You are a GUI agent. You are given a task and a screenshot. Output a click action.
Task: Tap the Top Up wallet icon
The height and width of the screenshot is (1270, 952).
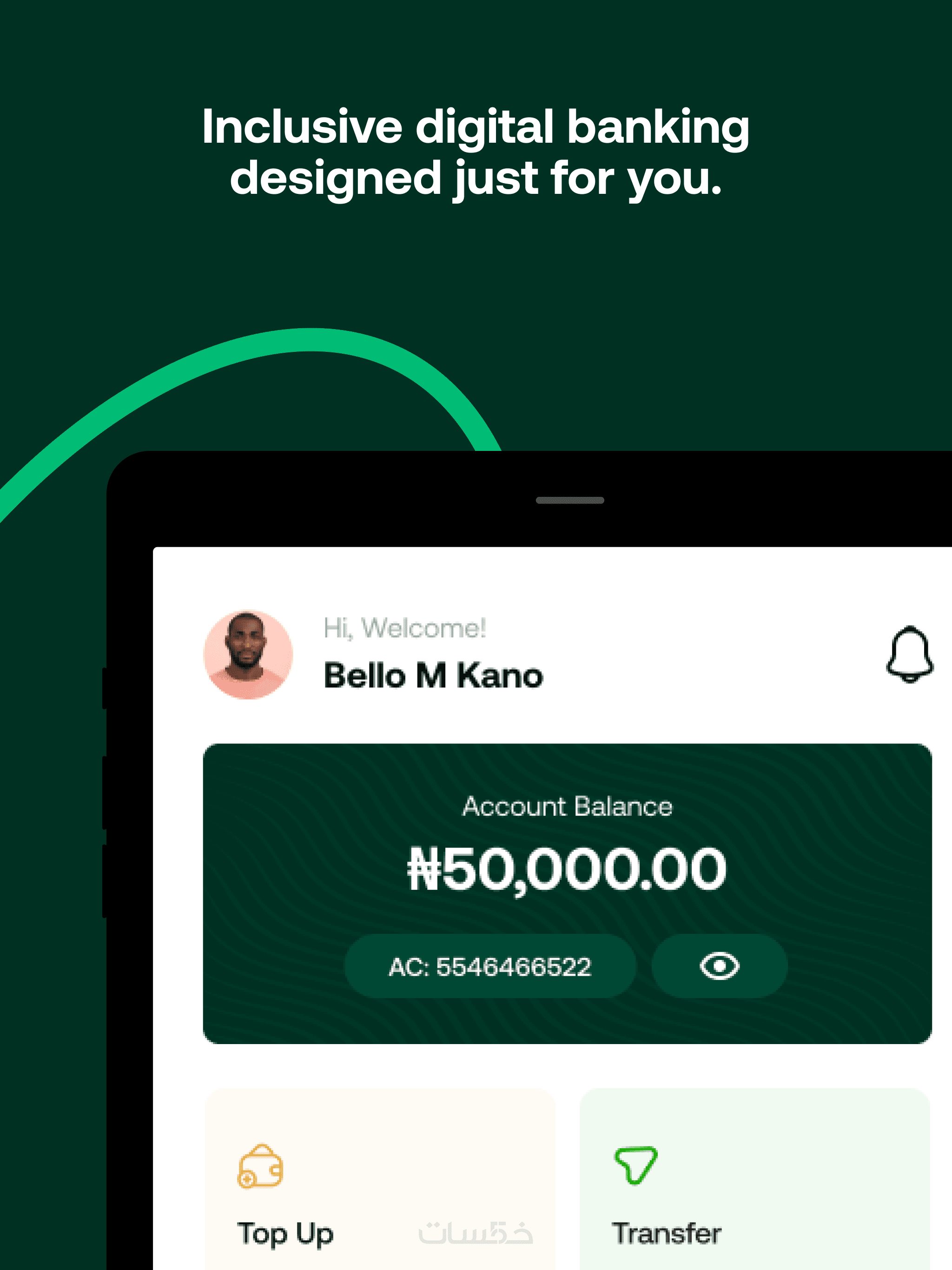point(260,1166)
